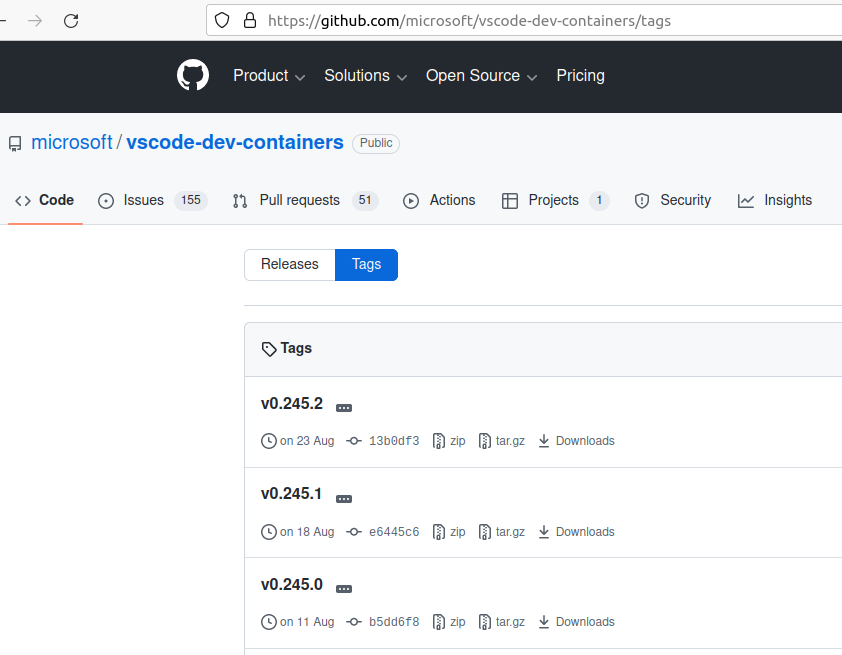The width and height of the screenshot is (842, 655).
Task: Open the commit message ellipsis for v0.245.2
Action: (x=343, y=406)
